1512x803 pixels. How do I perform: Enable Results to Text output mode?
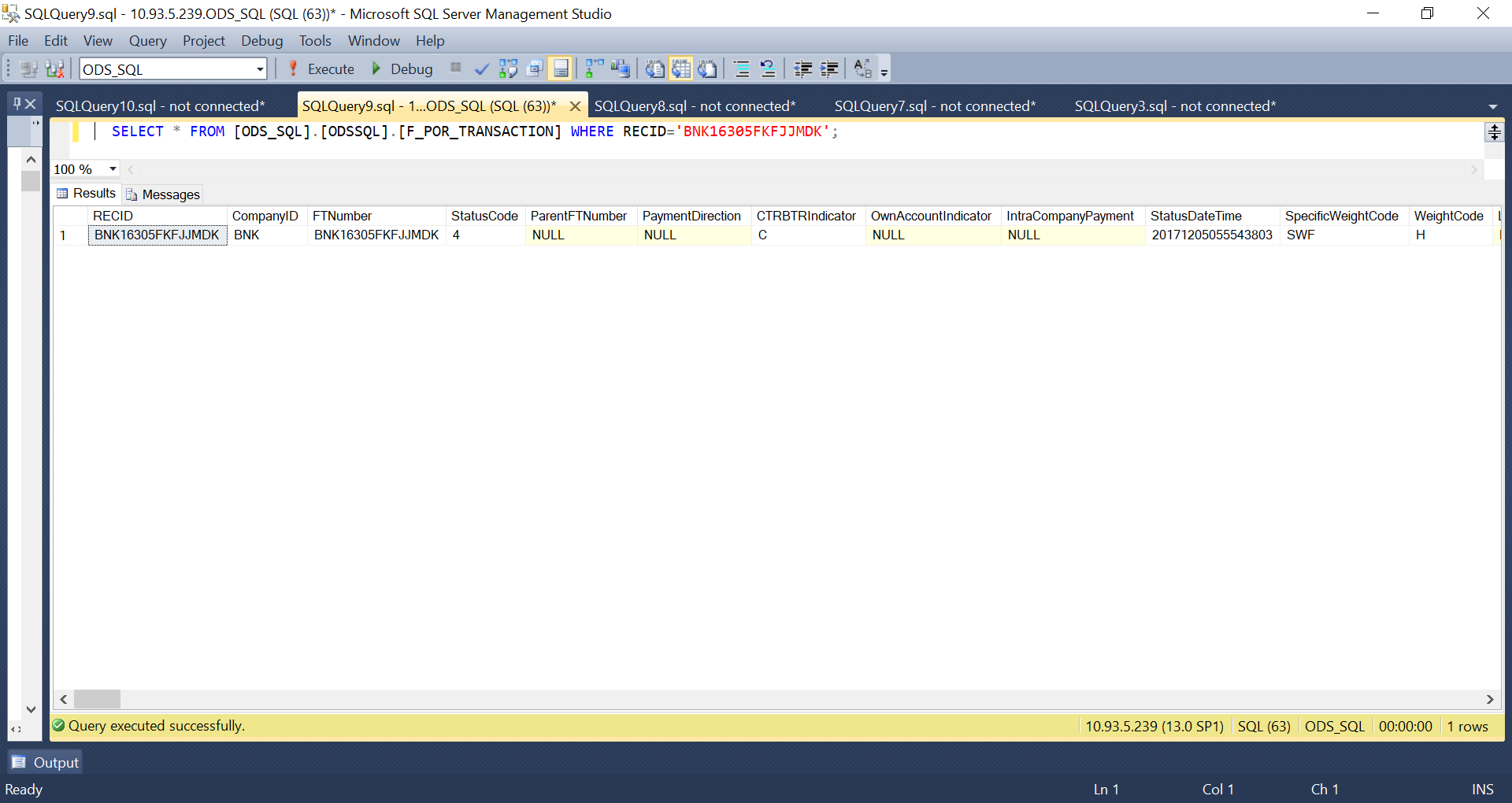click(654, 68)
